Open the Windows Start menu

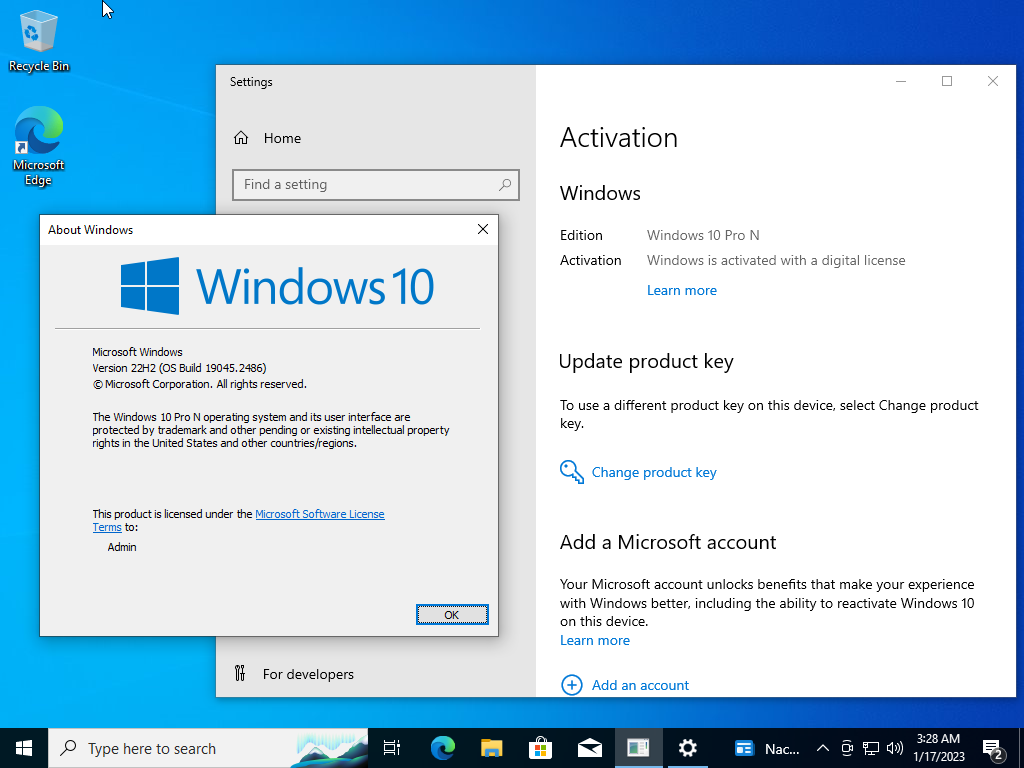click(x=24, y=748)
